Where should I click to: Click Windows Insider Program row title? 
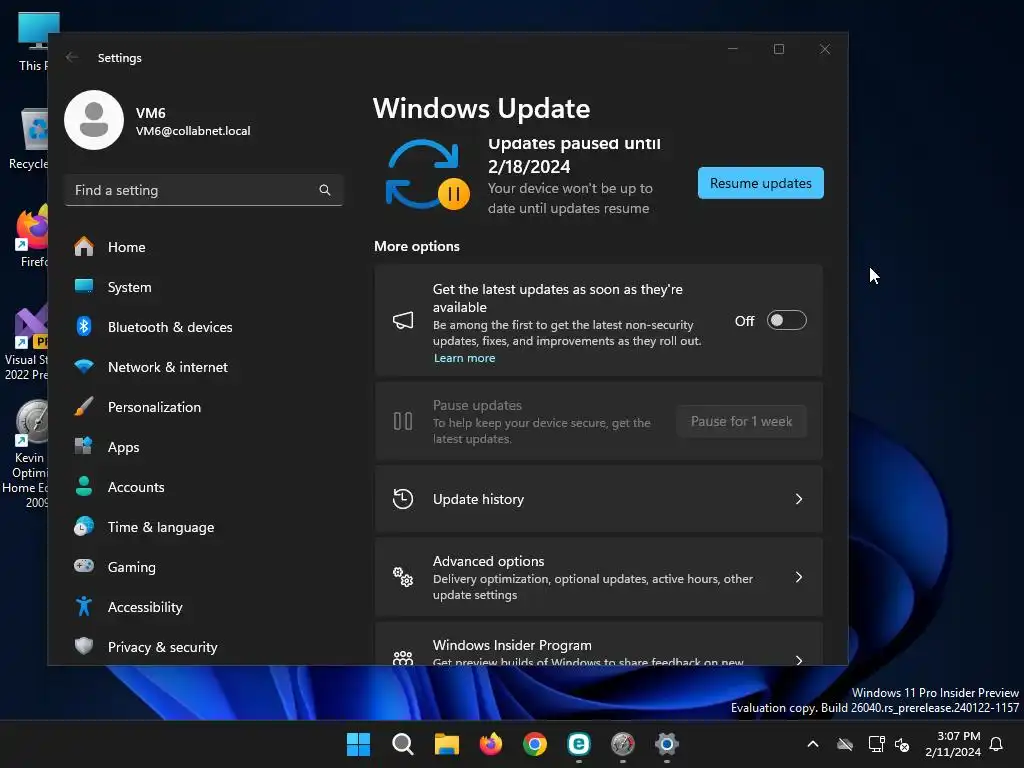[512, 645]
